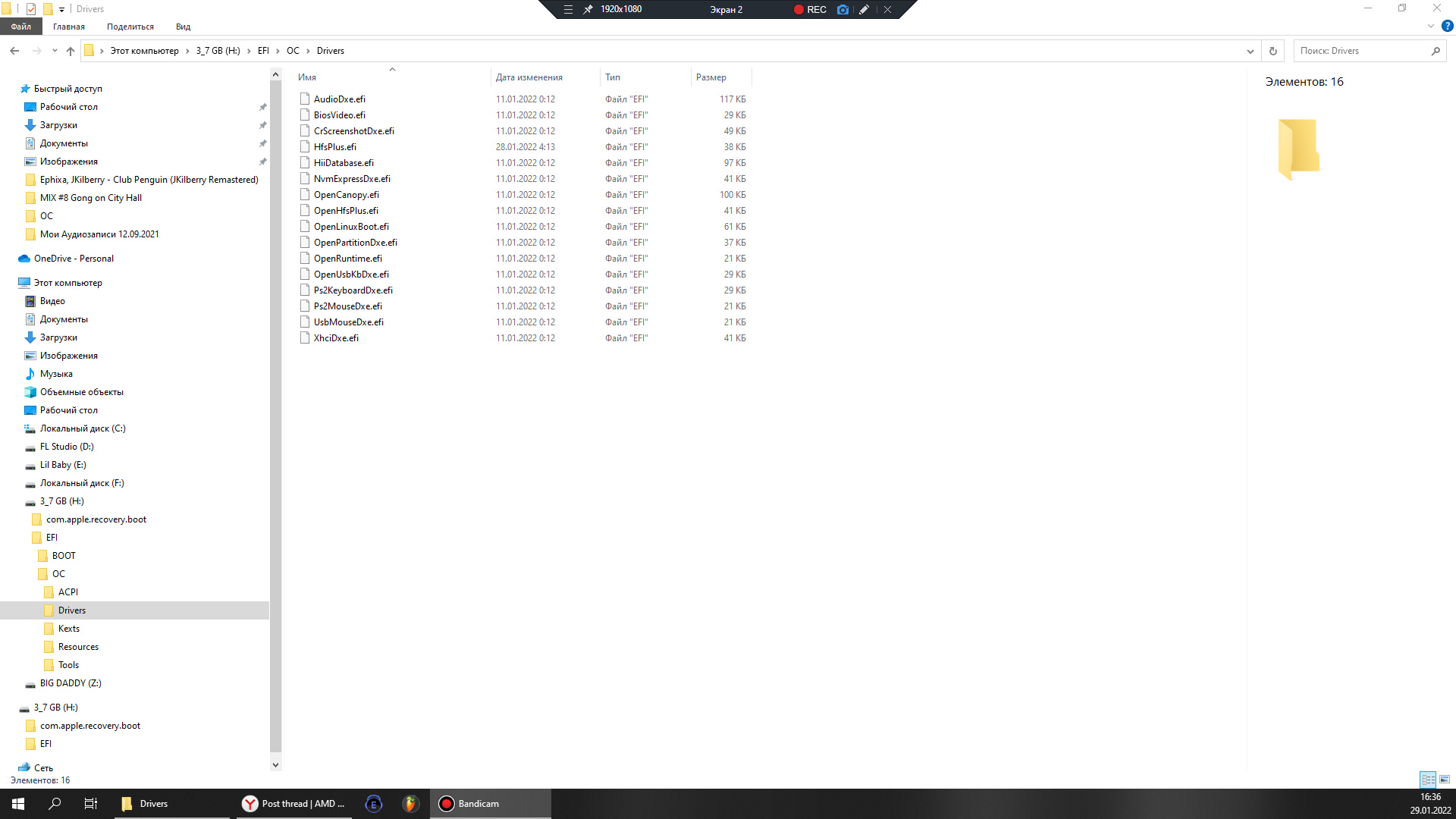Open the Файл menu tab

(21, 27)
